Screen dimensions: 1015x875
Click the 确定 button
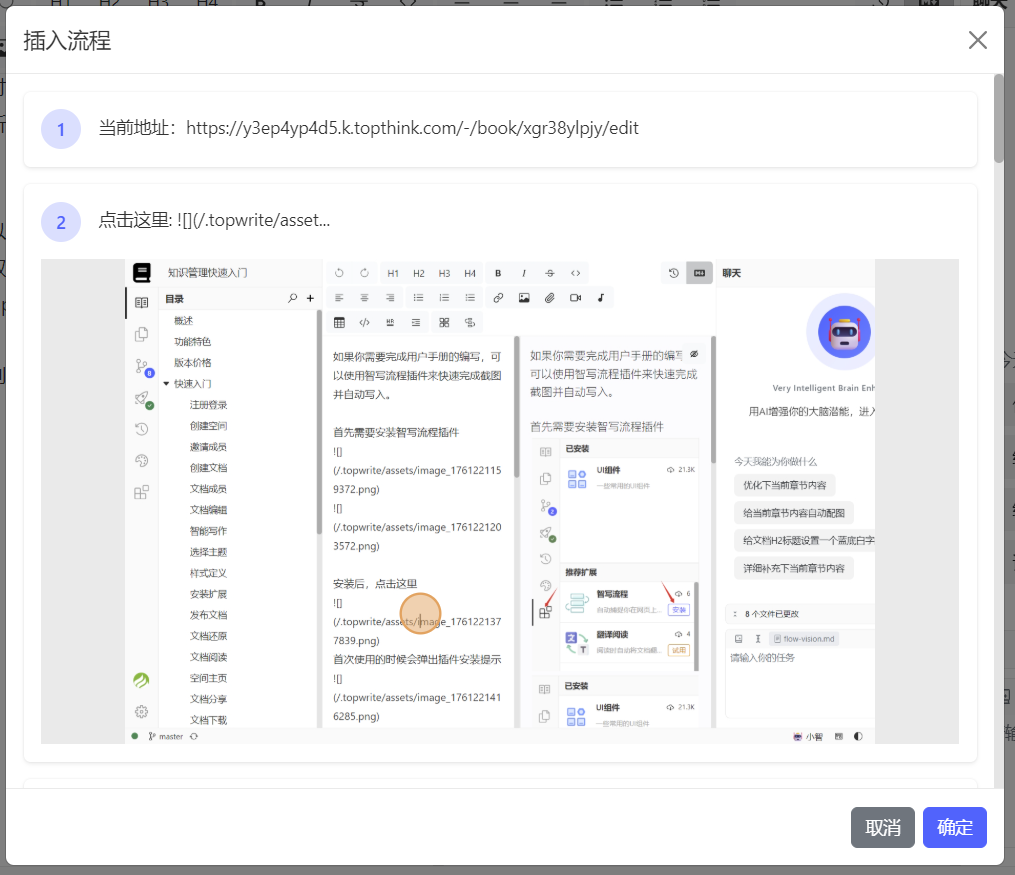click(x=954, y=827)
